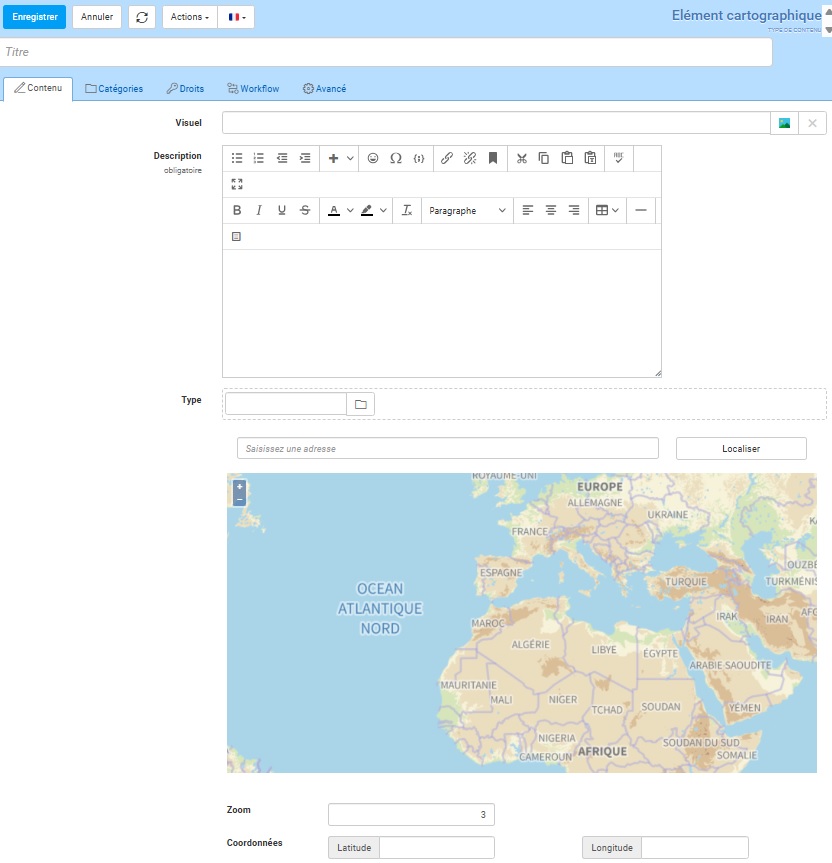The image size is (832, 863).
Task: Switch to the Catégories tab
Action: click(114, 89)
